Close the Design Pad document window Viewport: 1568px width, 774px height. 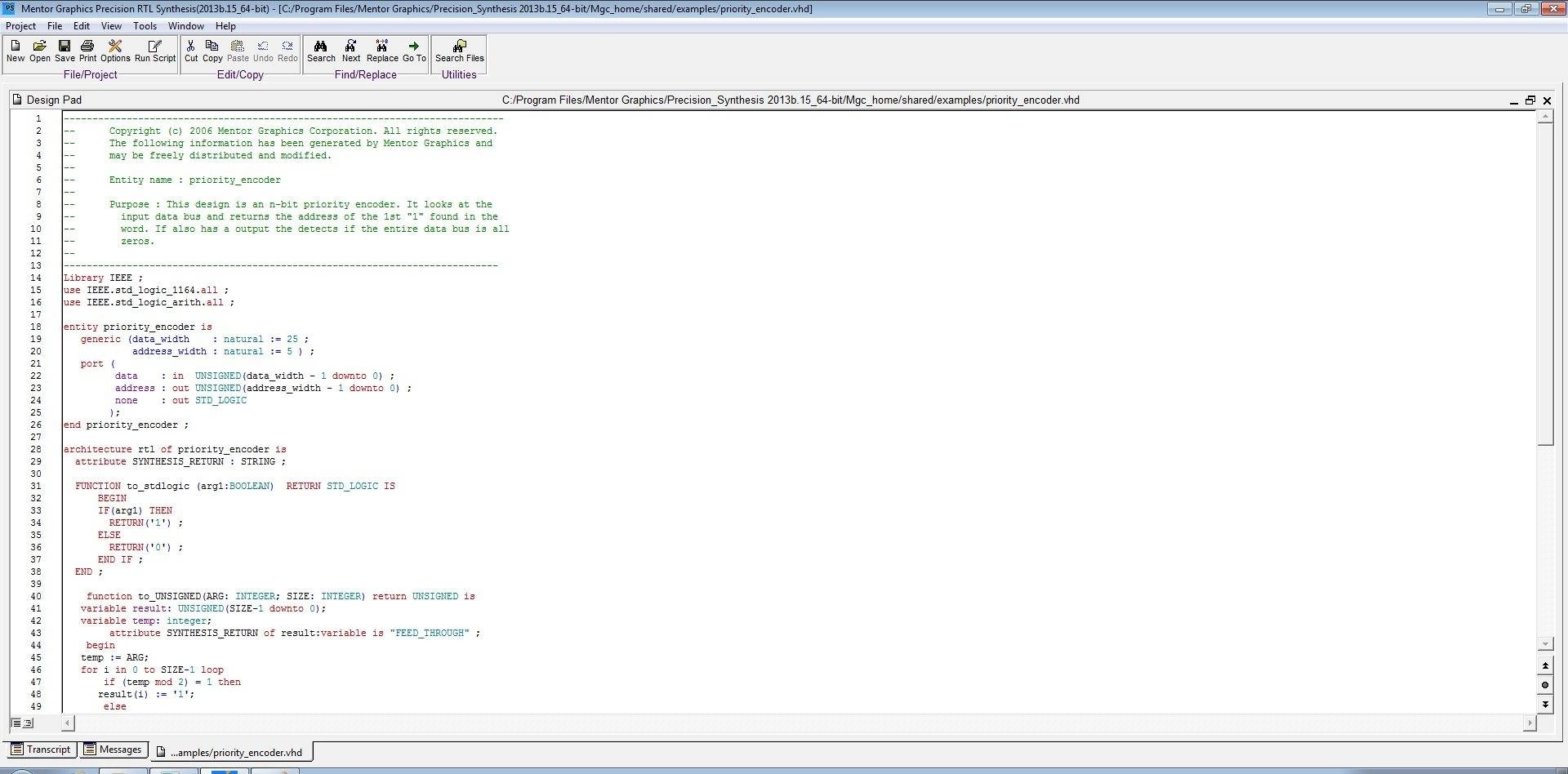coord(1547,100)
